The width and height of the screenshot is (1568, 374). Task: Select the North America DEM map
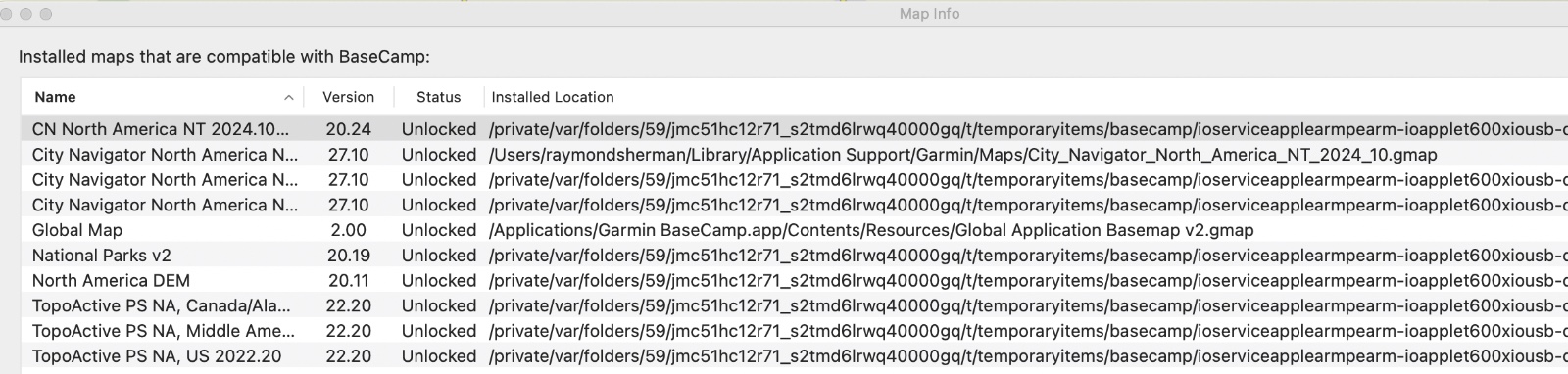click(794, 281)
